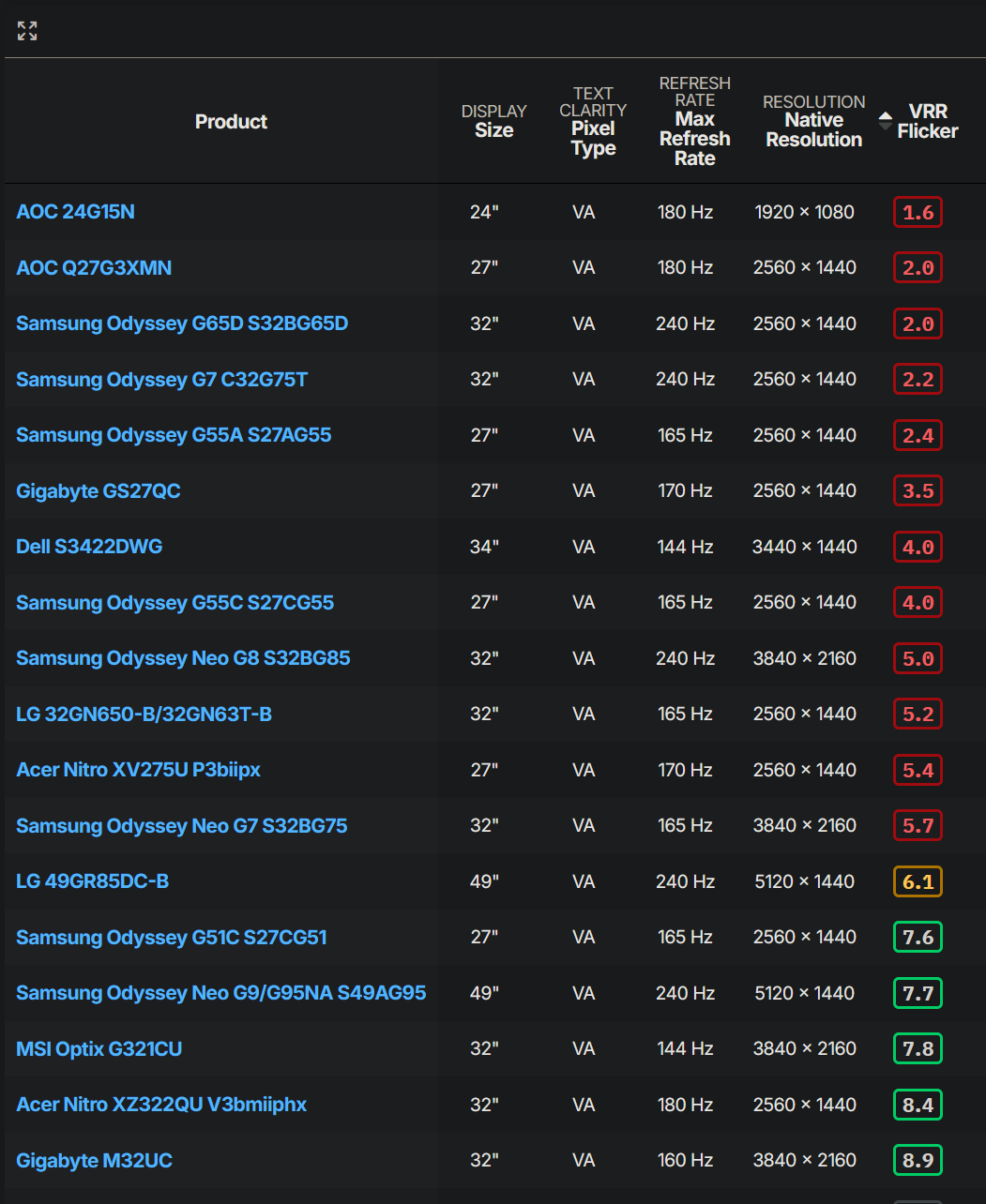Open Acer Nitro XZ322QU V3bmiiphx link
The width and height of the screenshot is (986, 1204).
161,1105
